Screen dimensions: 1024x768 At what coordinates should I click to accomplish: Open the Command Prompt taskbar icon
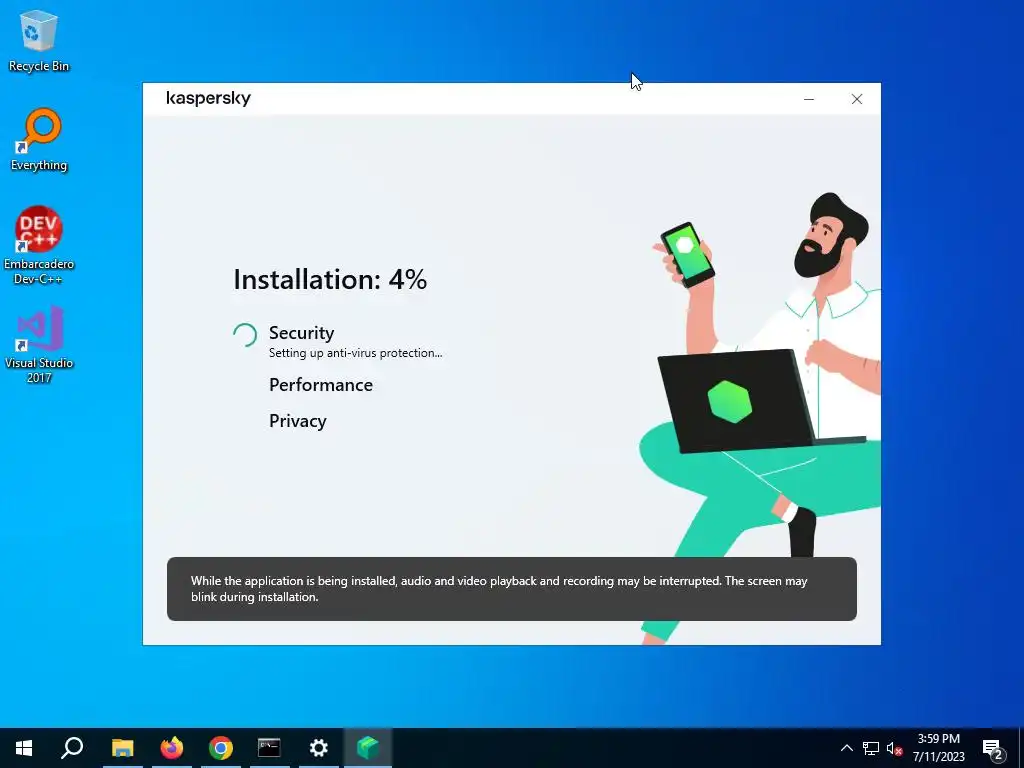[269, 748]
